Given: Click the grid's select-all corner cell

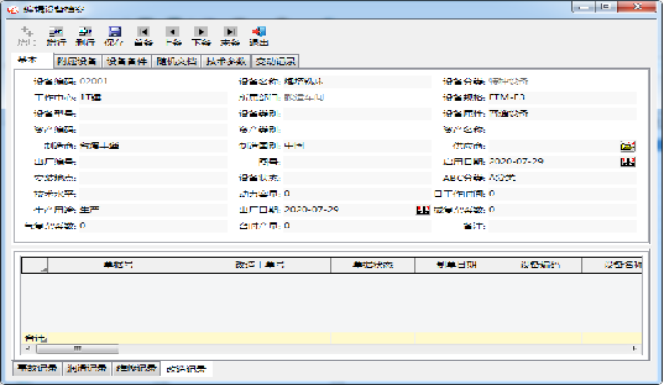Looking at the screenshot, I should pos(35,265).
